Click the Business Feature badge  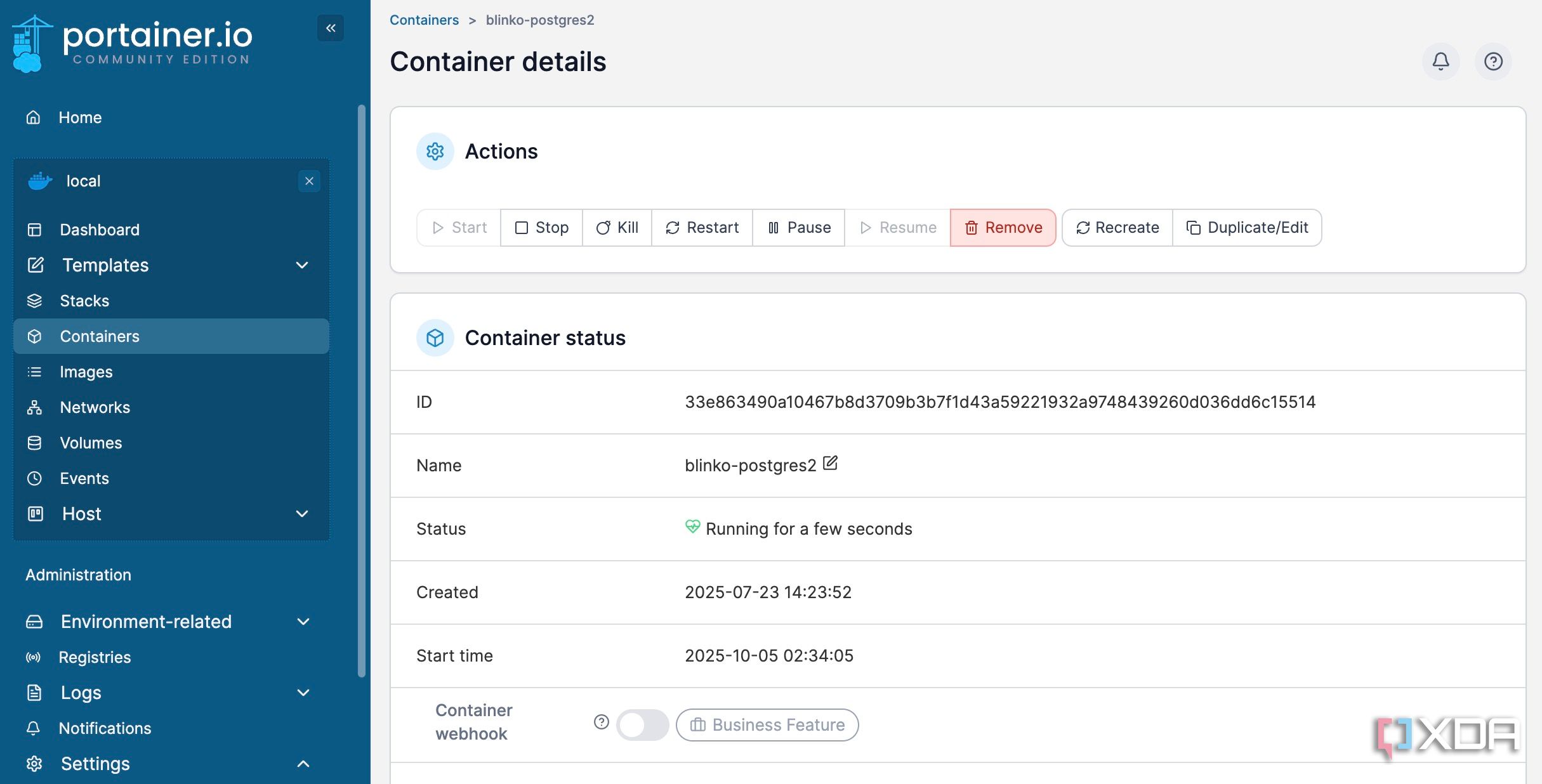(x=767, y=724)
